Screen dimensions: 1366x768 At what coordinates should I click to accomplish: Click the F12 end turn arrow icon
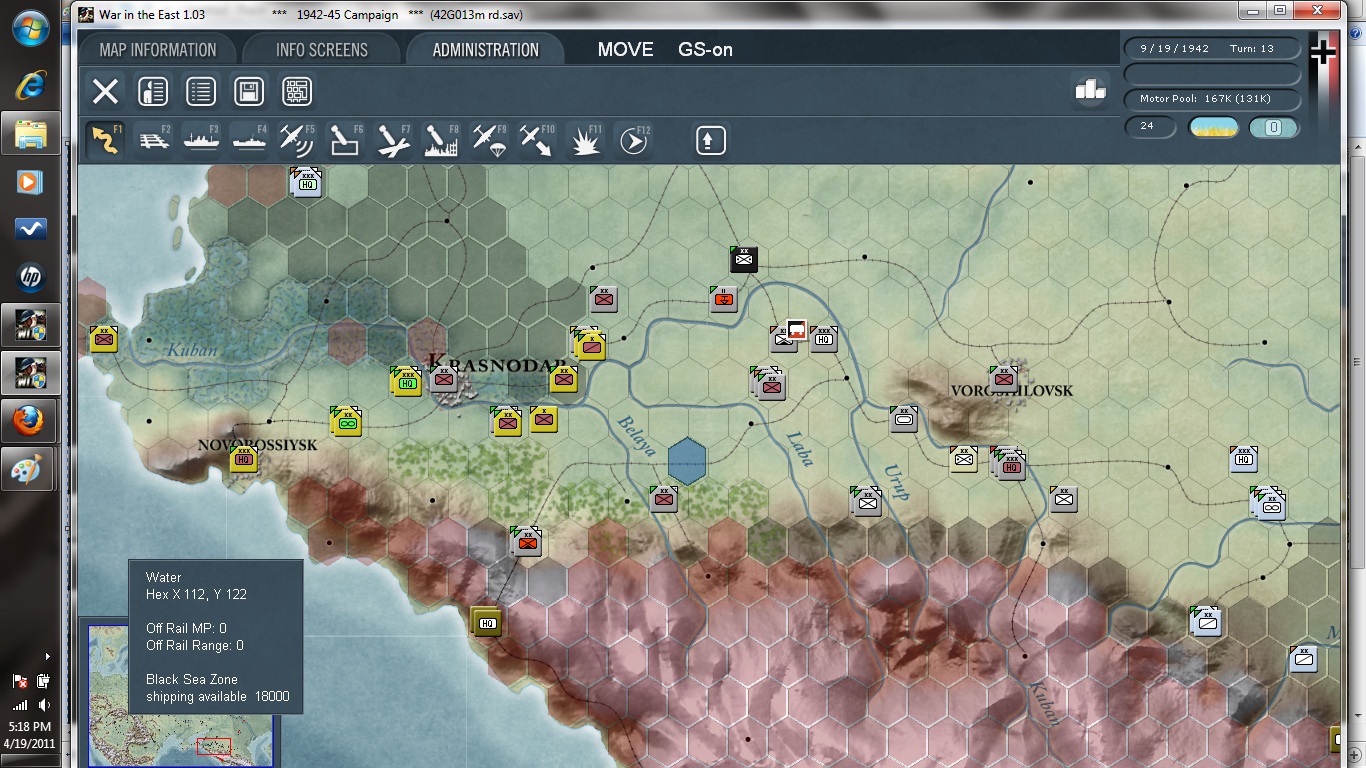(633, 140)
